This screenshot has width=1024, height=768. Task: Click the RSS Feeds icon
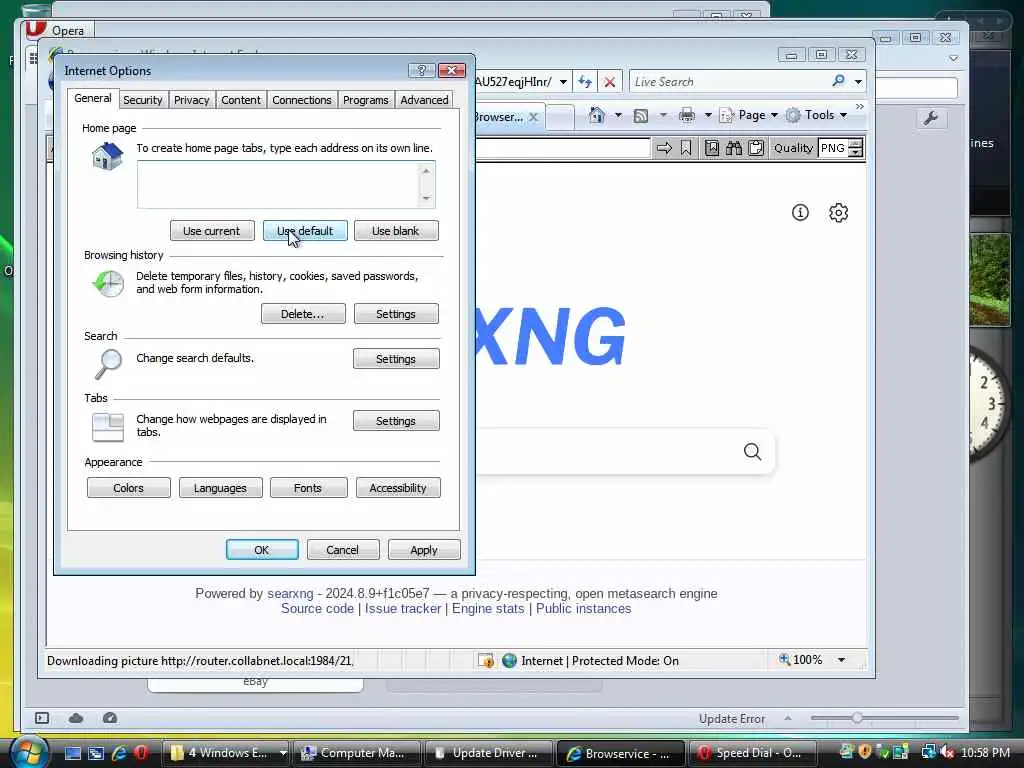coord(641,116)
